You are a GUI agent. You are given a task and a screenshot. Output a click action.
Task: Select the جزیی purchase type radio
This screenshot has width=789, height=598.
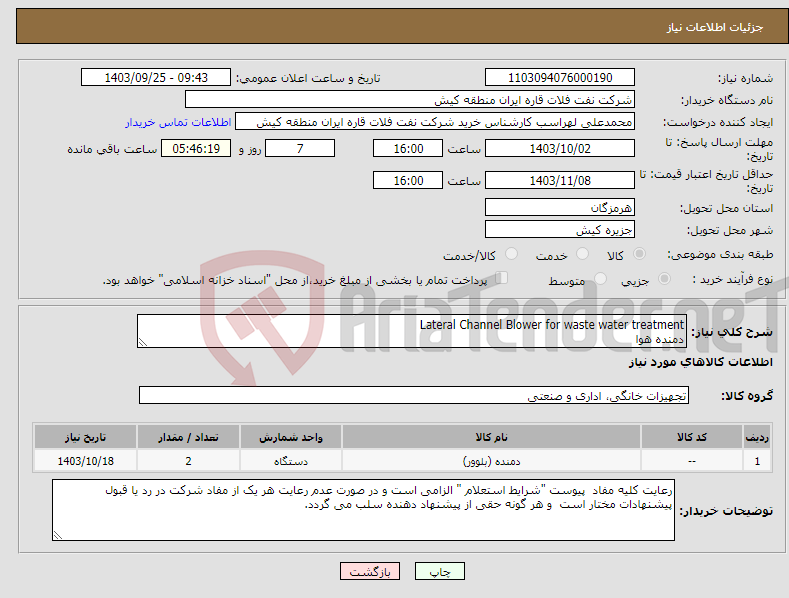tap(664, 278)
